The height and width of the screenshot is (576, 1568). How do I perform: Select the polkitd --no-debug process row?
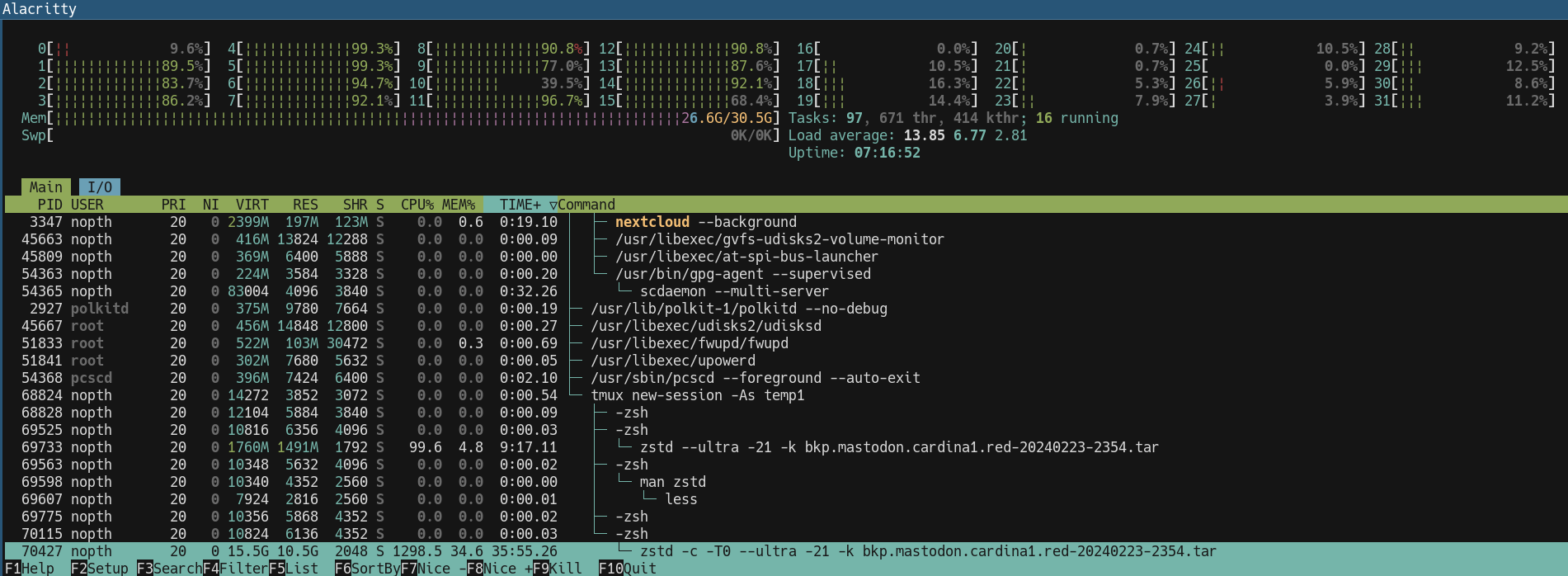click(x=785, y=309)
